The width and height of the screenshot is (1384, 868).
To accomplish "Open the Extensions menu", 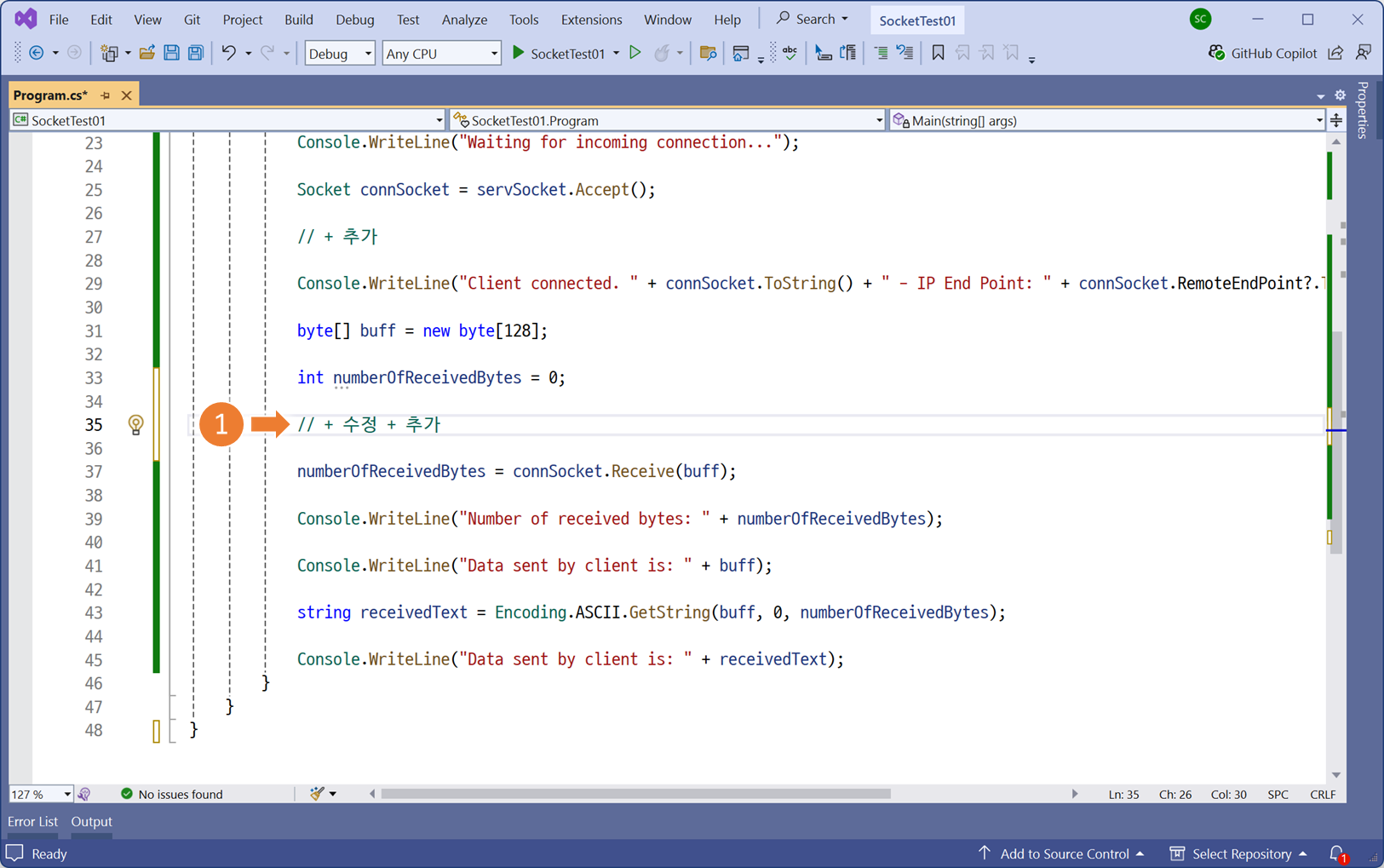I will [591, 19].
